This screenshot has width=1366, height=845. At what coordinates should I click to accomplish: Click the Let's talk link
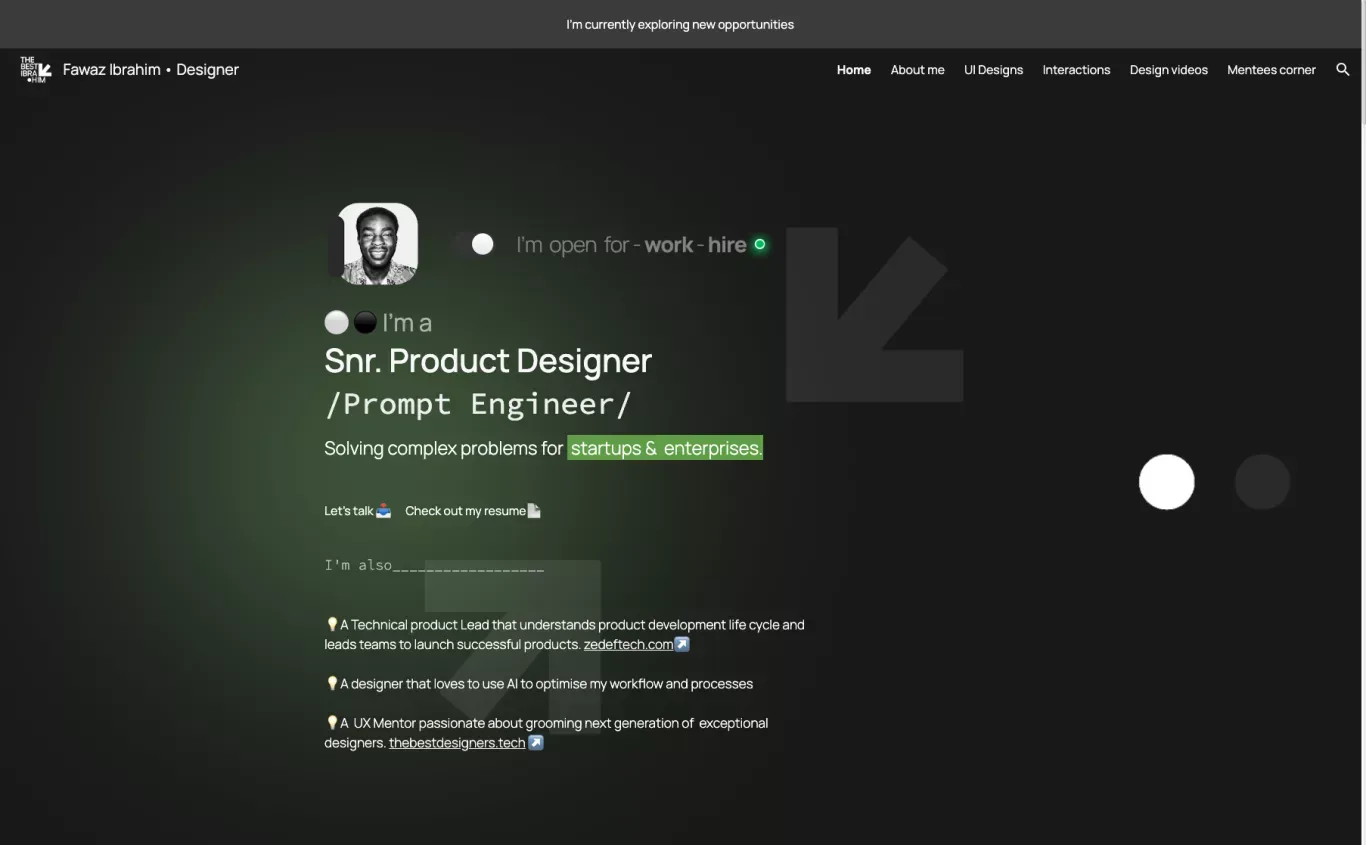pos(349,511)
